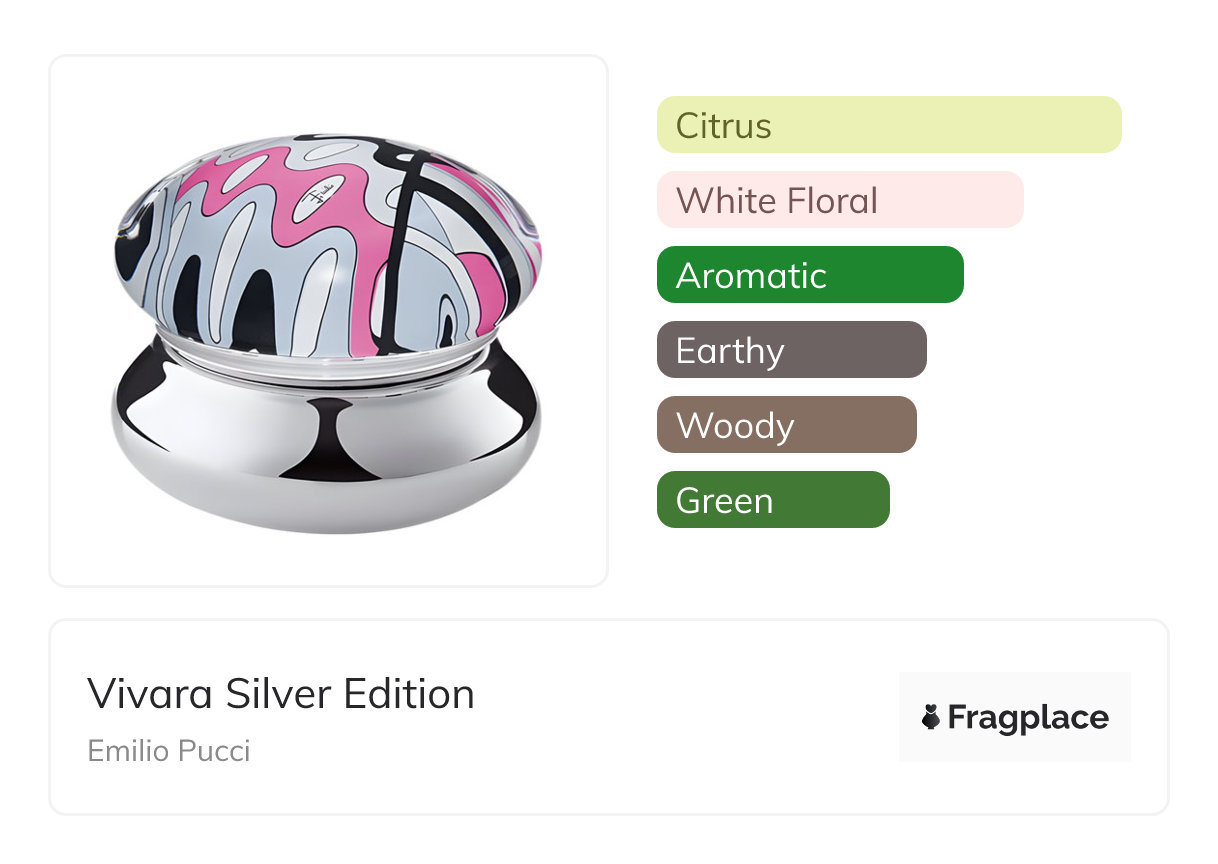The image size is (1218, 864).
Task: Click the Aromatic text label
Action: (751, 275)
